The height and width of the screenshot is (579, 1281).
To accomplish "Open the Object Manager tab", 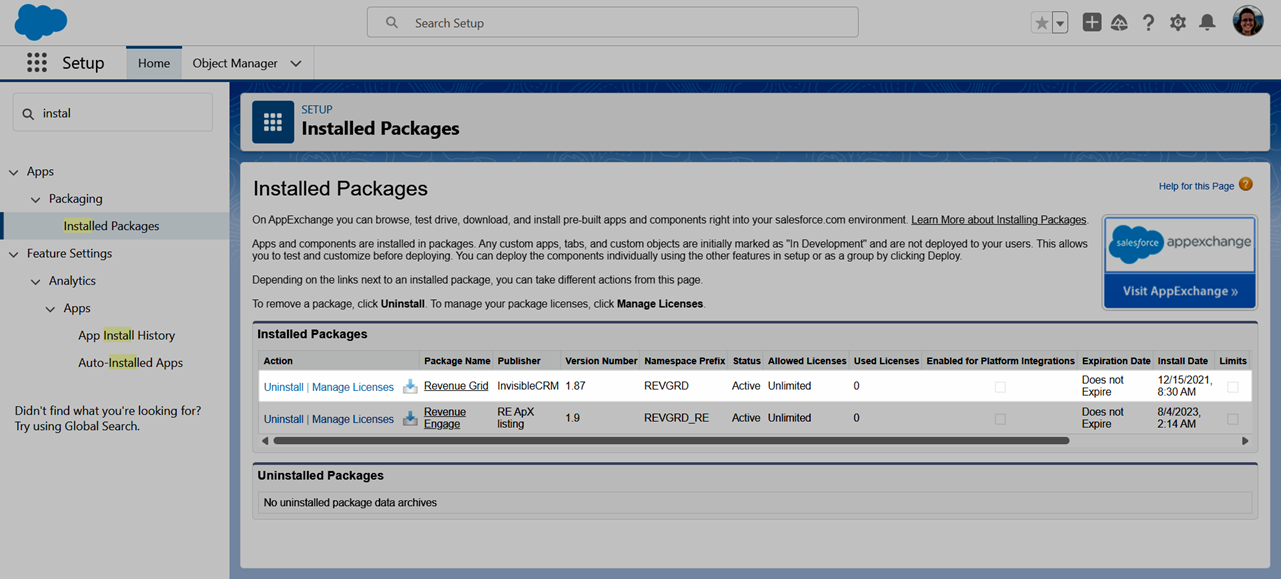I will click(x=235, y=63).
